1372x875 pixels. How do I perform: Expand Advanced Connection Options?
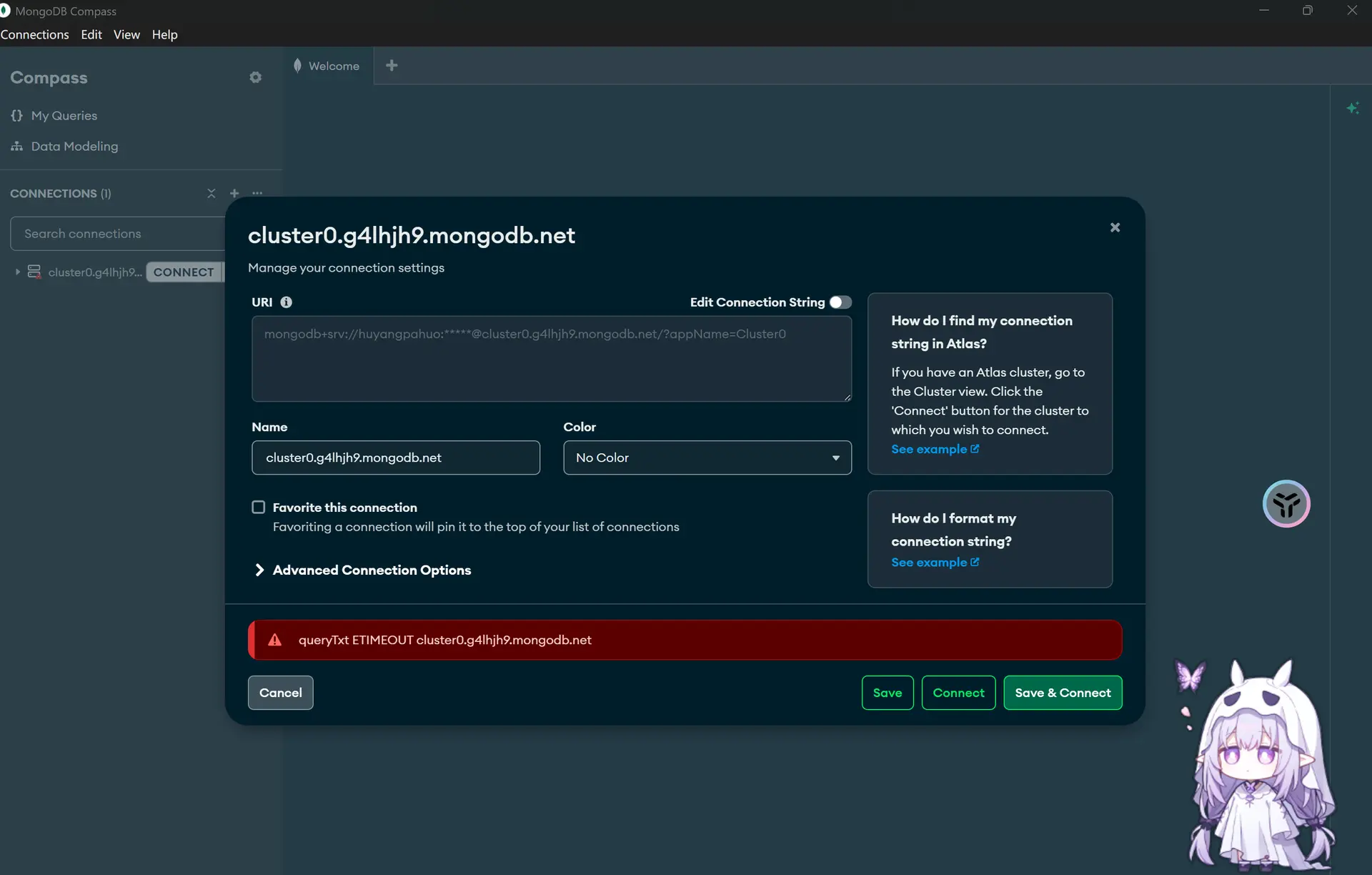tap(363, 570)
